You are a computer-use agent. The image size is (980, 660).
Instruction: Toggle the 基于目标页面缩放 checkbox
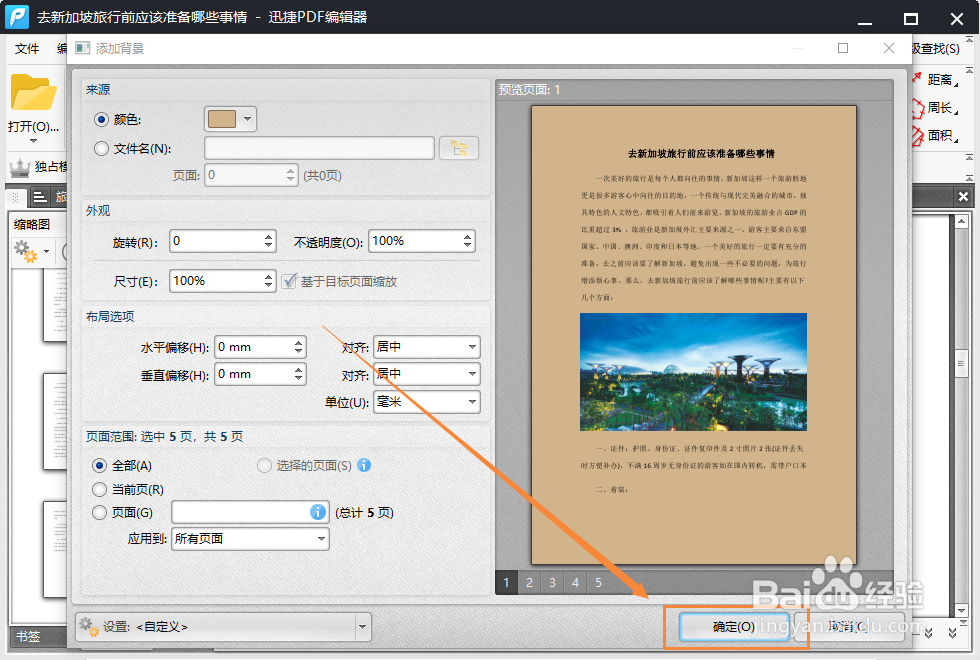[x=290, y=280]
